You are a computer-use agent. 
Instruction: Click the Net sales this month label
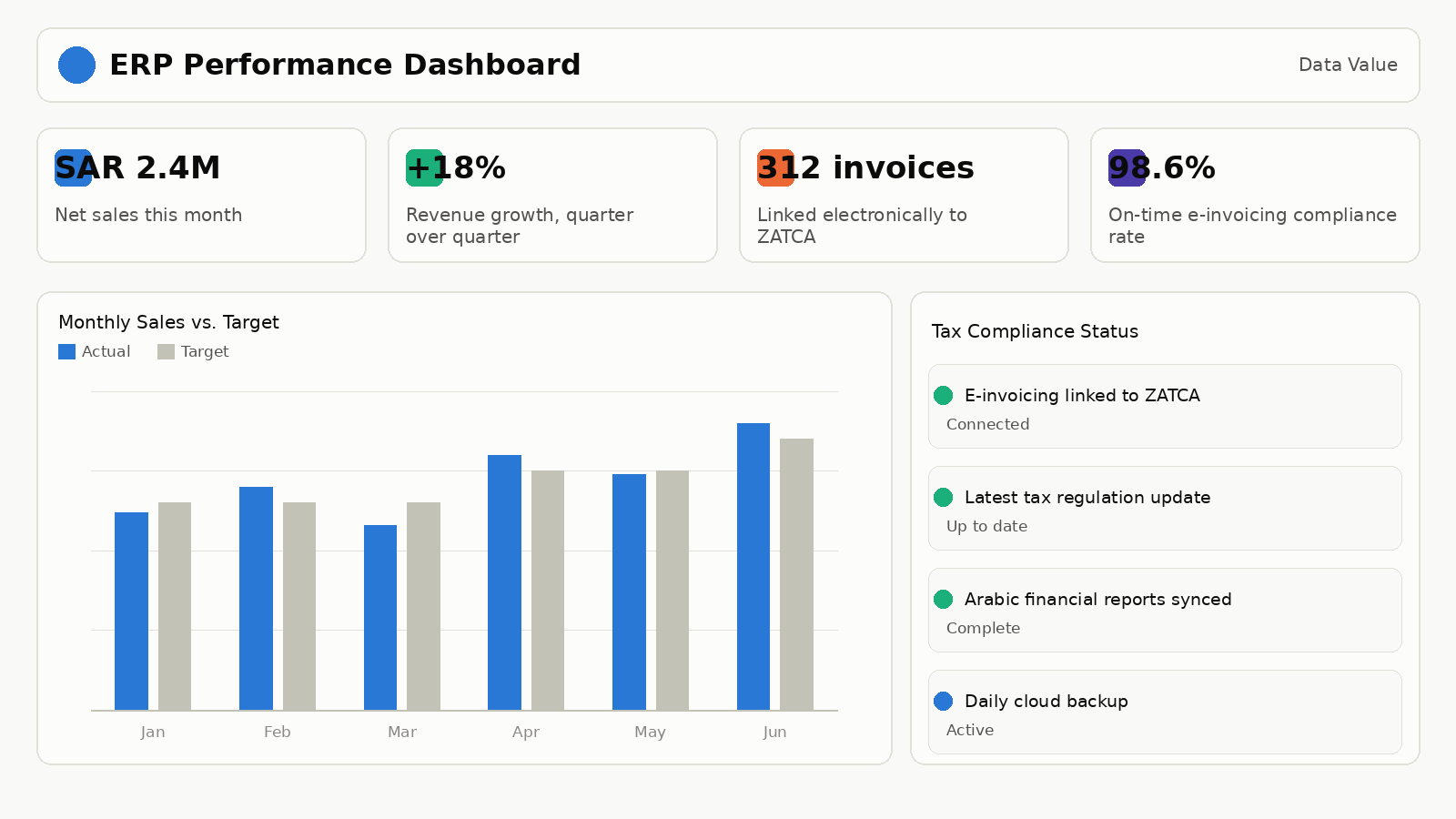(x=148, y=215)
